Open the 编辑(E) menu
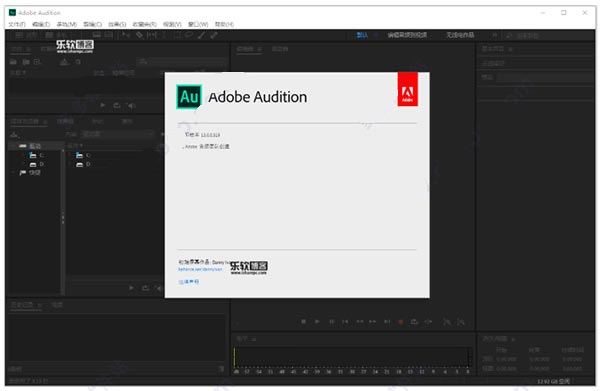The image size is (600, 391). [41, 24]
